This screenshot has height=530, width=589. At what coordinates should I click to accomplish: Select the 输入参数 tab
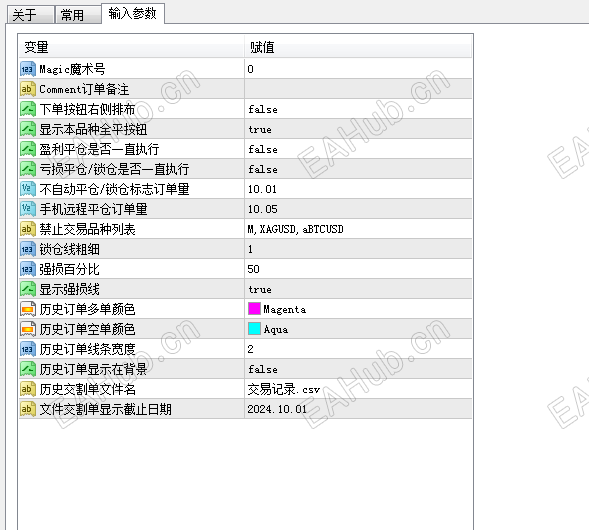tap(133, 14)
